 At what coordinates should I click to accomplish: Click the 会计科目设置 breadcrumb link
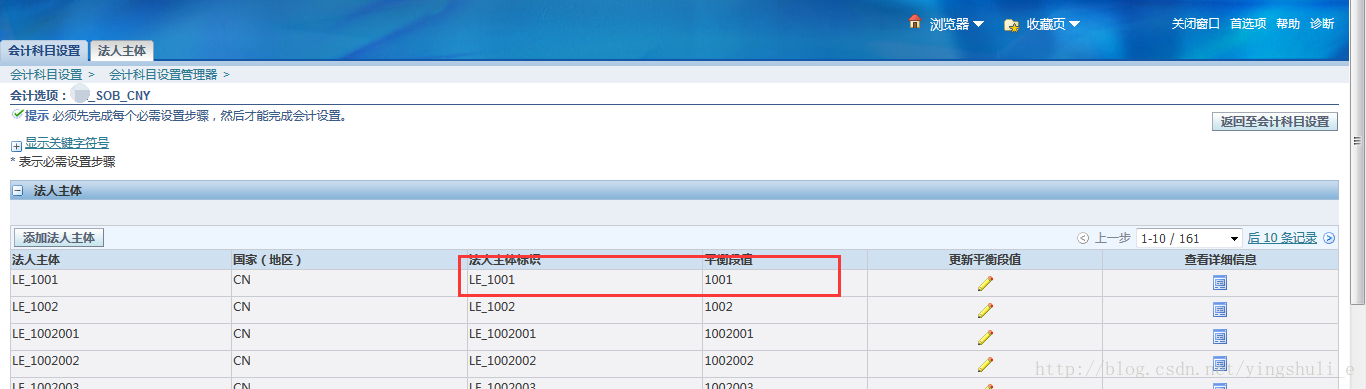tap(46, 75)
